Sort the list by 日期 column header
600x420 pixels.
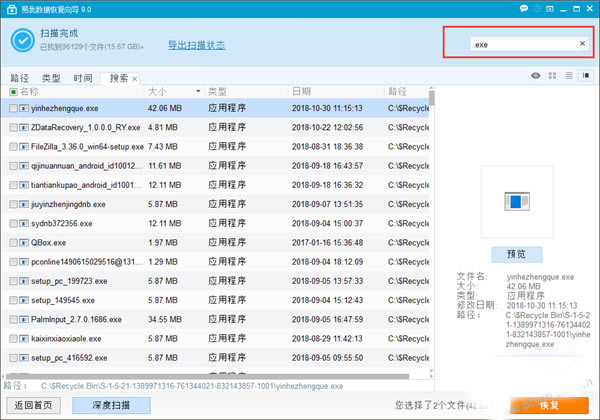pyautogui.click(x=300, y=91)
